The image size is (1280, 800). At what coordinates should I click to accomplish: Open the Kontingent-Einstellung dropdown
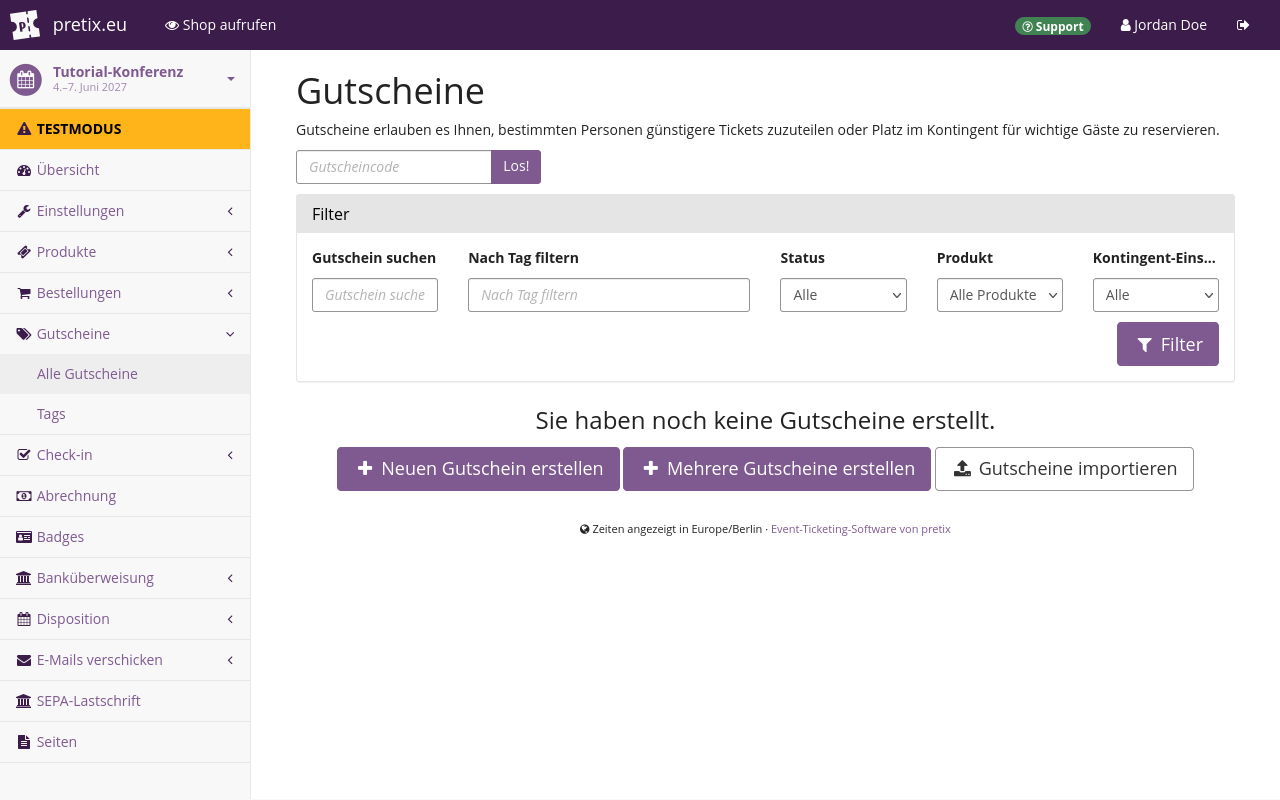click(1156, 295)
